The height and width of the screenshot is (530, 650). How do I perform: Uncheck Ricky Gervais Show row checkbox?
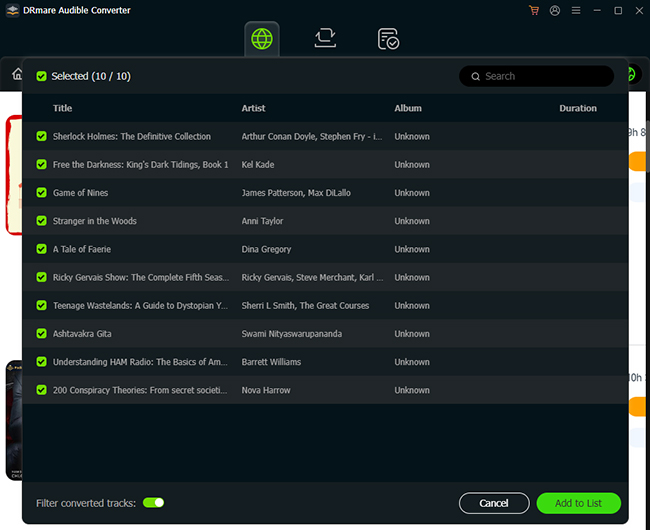[x=41, y=277]
